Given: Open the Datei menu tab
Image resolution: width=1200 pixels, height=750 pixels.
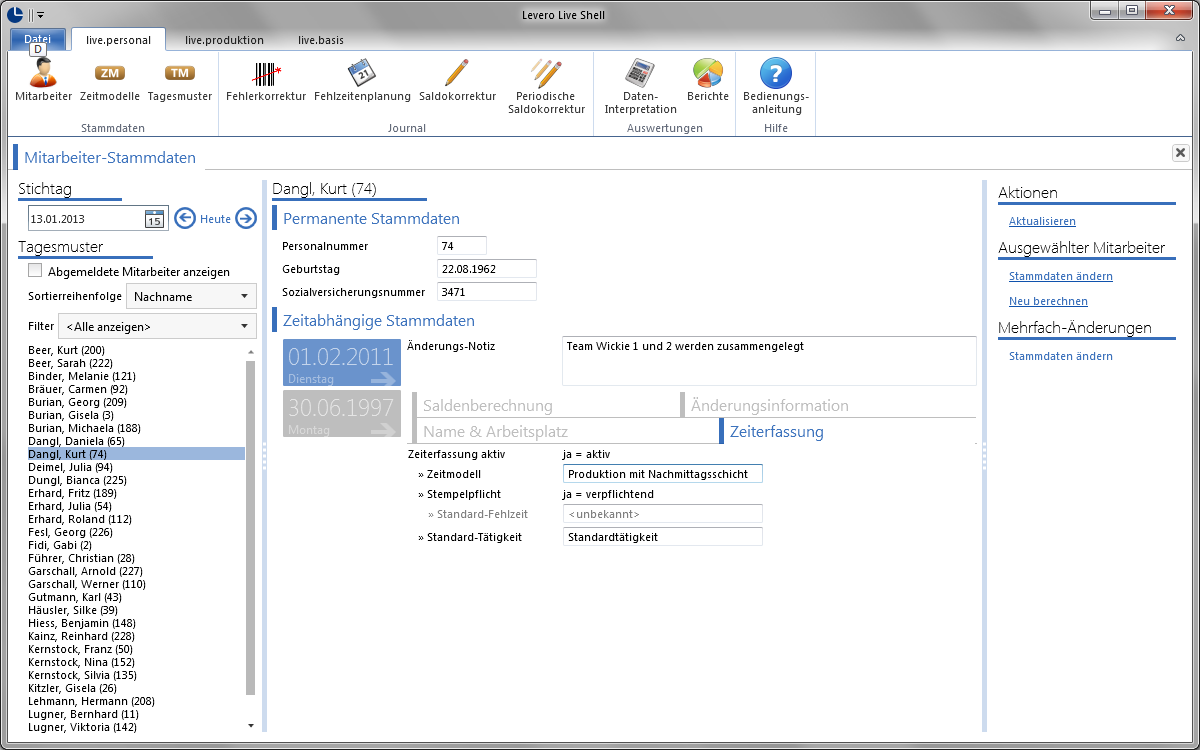Looking at the screenshot, I should pyautogui.click(x=38, y=39).
